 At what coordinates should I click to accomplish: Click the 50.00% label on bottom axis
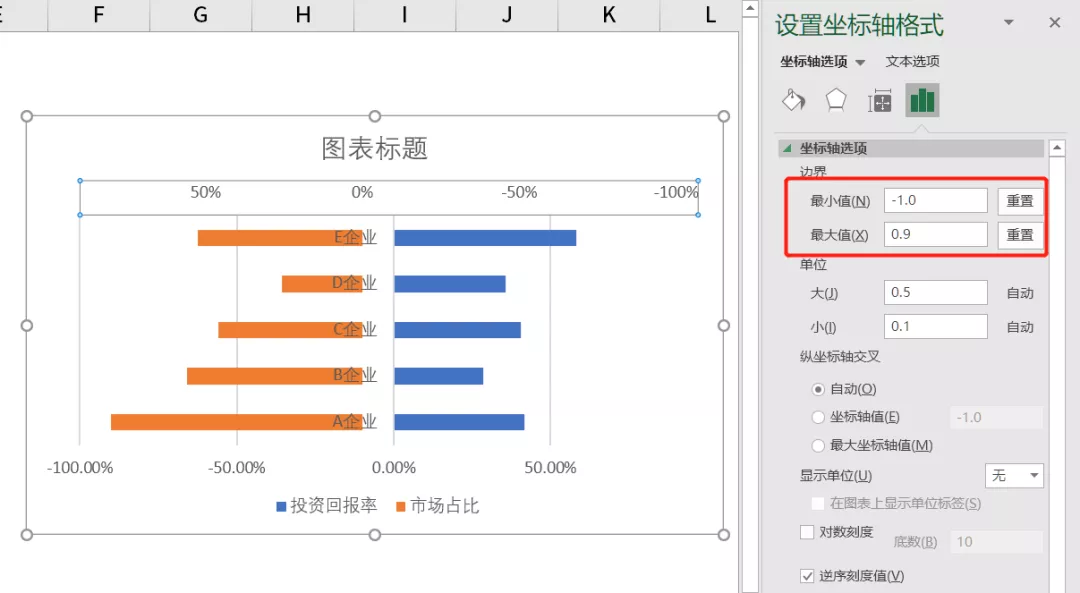[x=550, y=468]
